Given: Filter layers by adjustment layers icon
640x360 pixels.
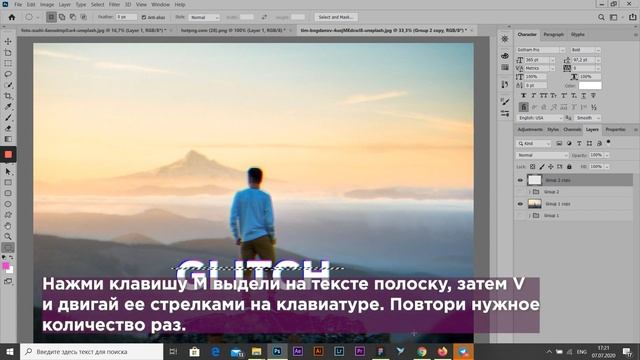Looking at the screenshot, I should click(x=569, y=144).
